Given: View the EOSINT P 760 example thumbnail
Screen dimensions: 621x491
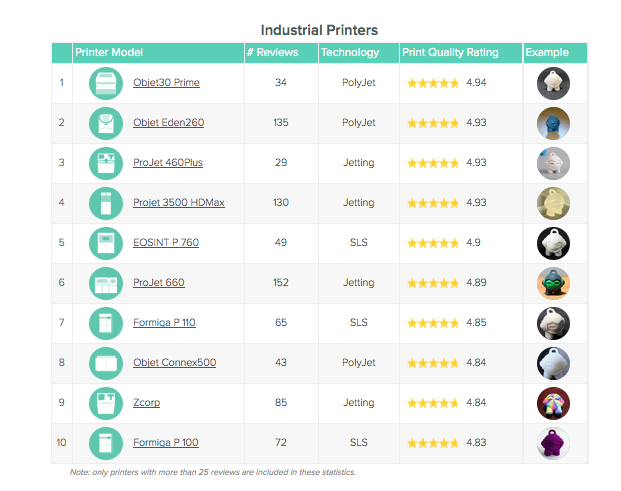Looking at the screenshot, I should pyautogui.click(x=553, y=243).
